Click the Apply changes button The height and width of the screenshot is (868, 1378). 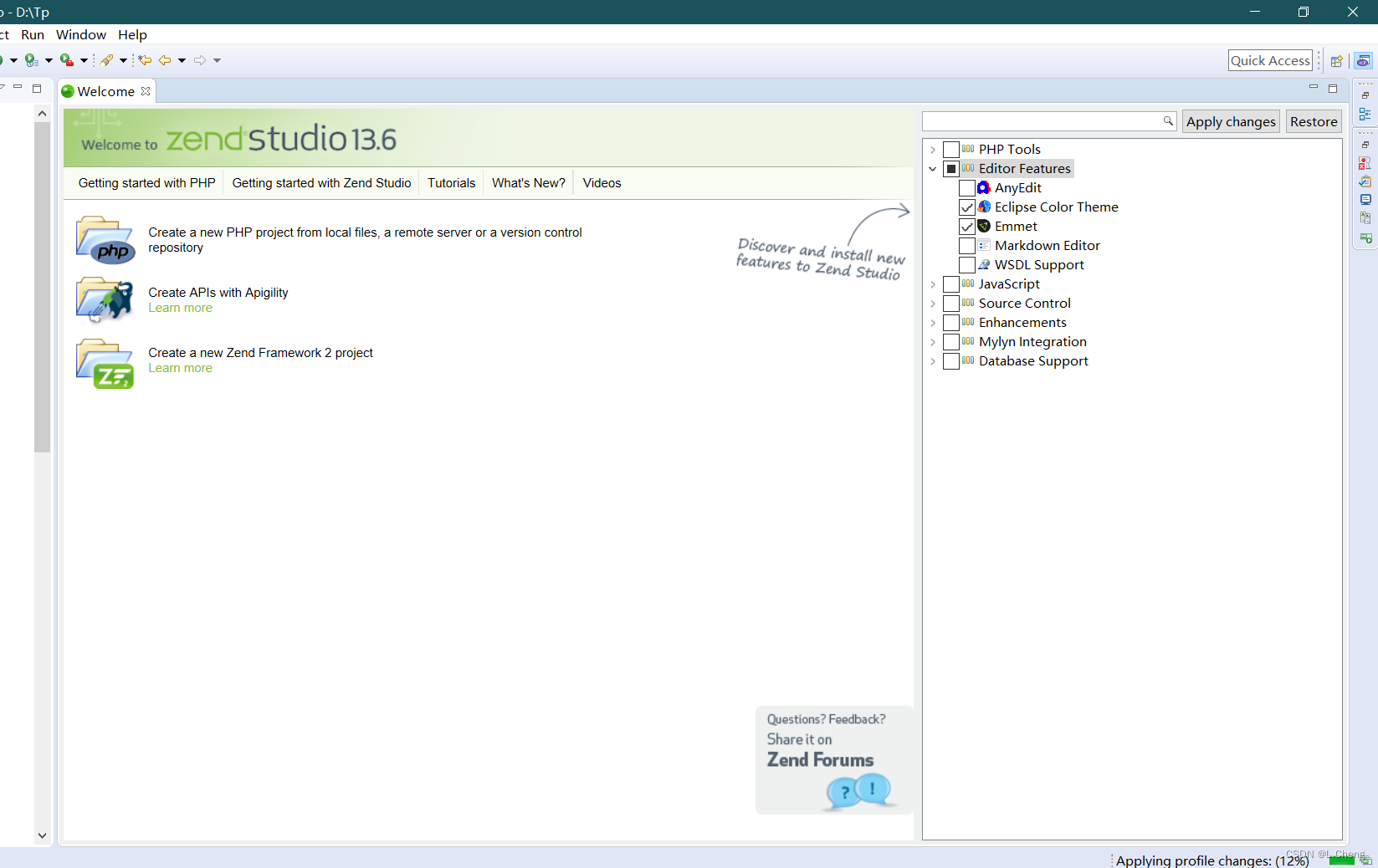1231,122
